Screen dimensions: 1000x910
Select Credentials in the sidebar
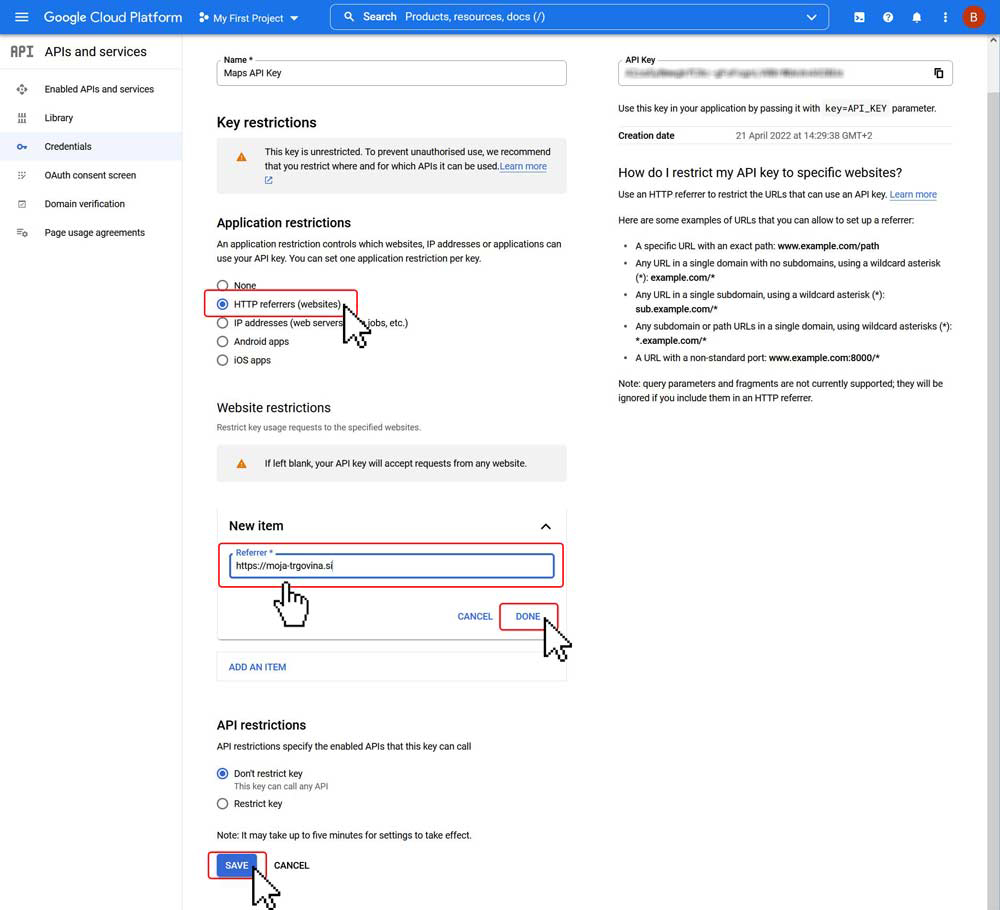(x=68, y=147)
